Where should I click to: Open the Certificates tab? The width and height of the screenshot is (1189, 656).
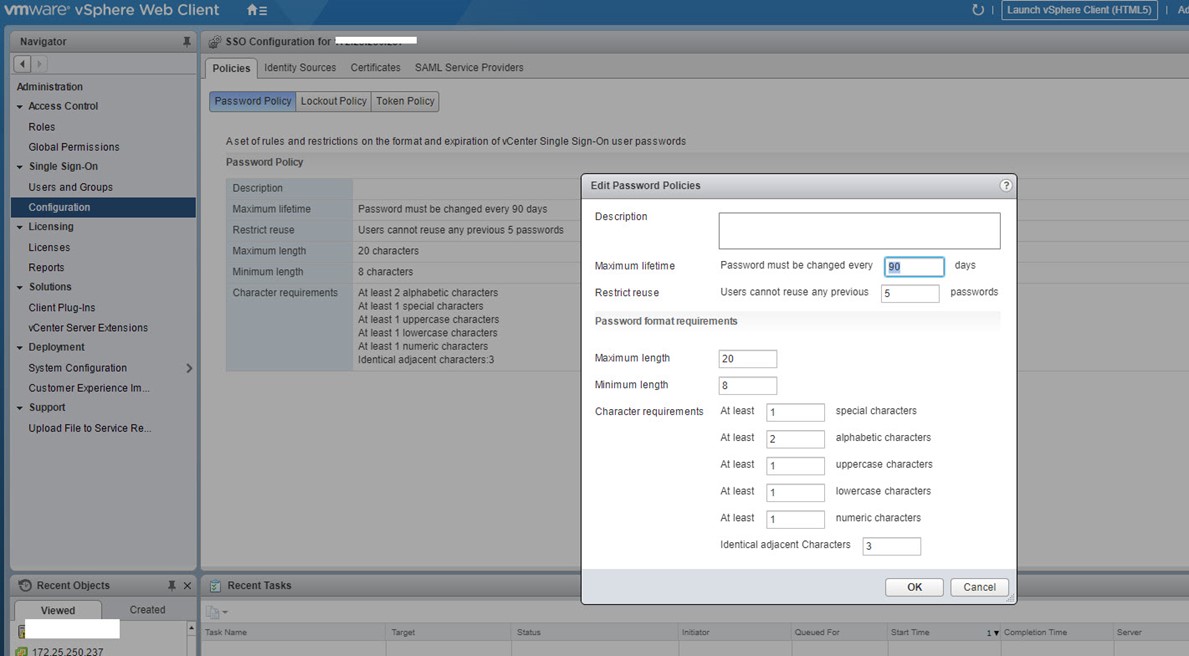[375, 67]
